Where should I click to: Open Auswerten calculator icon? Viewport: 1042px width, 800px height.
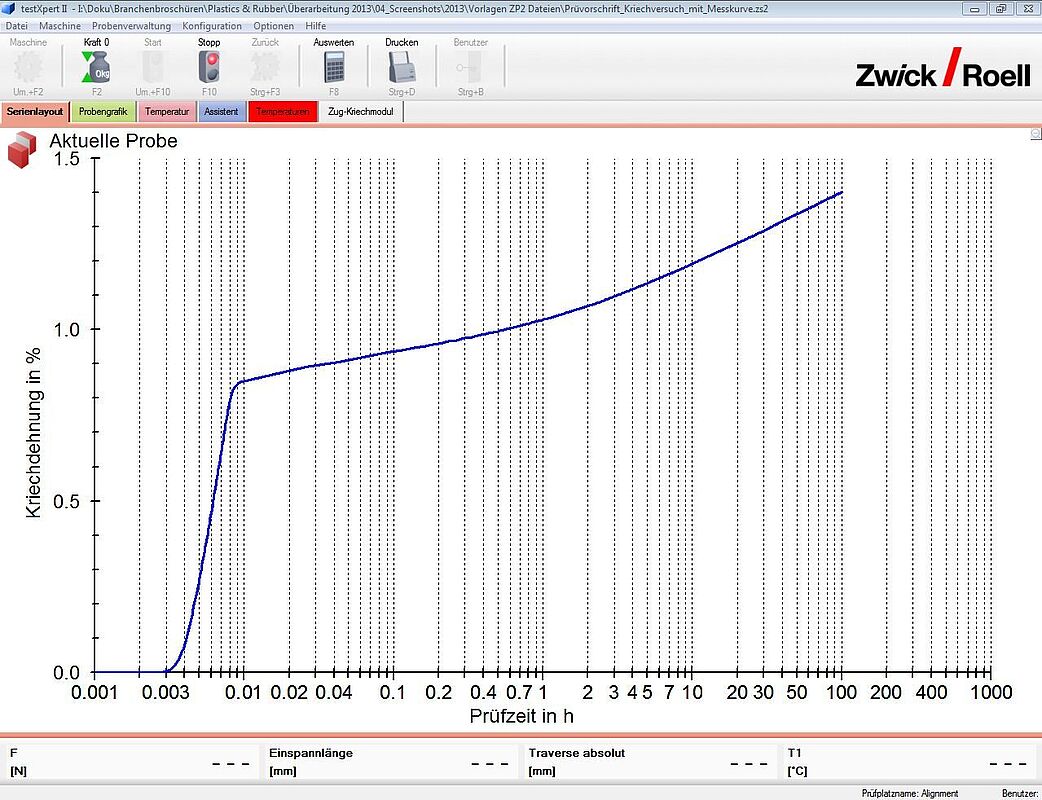(x=334, y=67)
